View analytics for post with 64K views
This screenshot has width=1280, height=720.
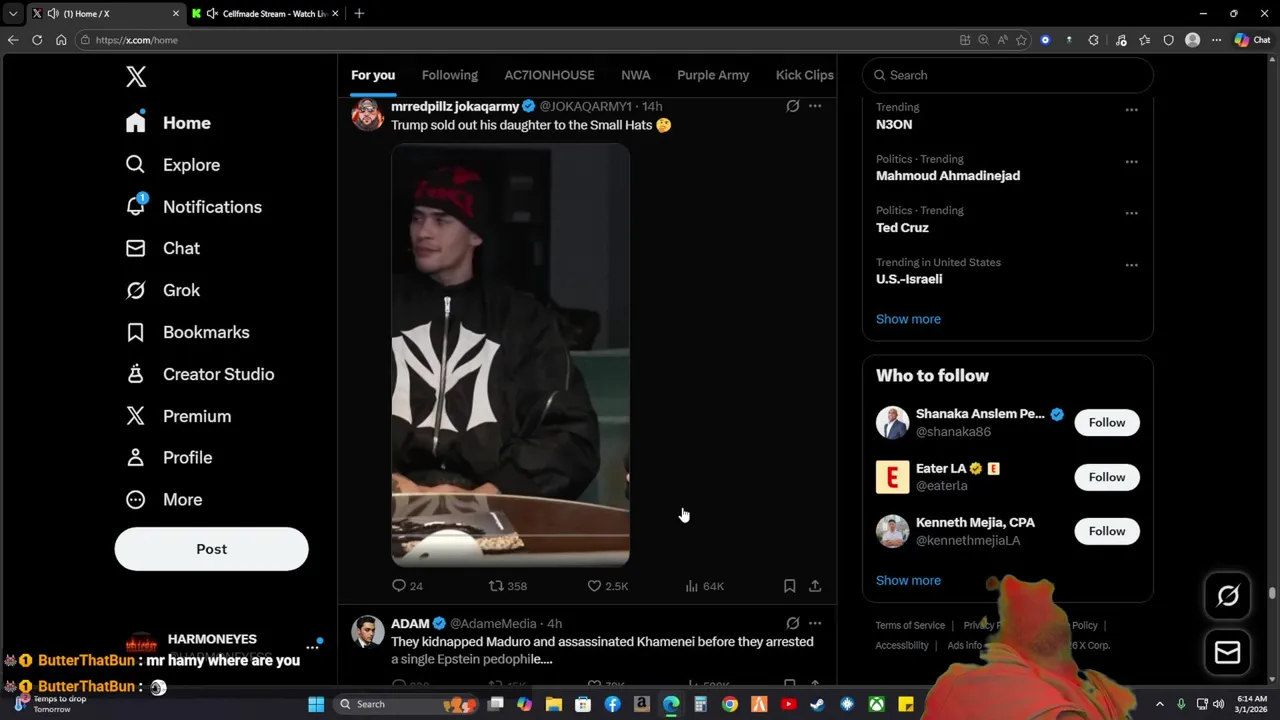point(704,586)
